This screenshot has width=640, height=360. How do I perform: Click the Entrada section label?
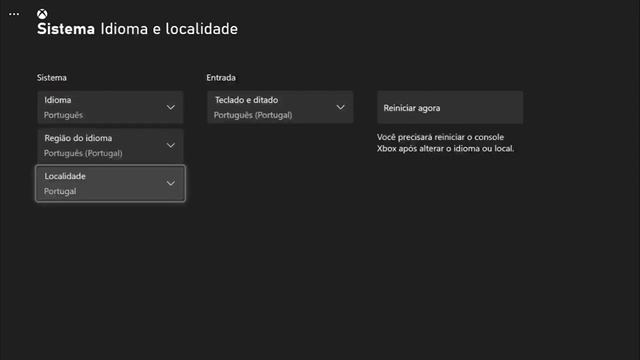pyautogui.click(x=221, y=78)
